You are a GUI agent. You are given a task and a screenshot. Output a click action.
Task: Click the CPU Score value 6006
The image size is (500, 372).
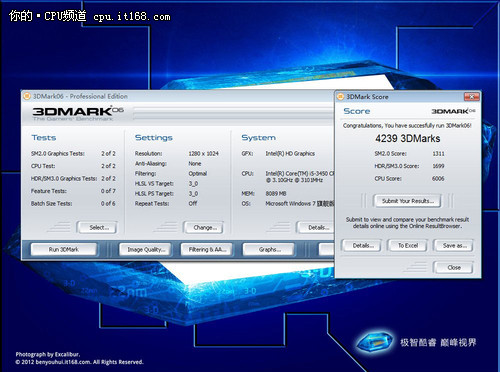click(438, 179)
